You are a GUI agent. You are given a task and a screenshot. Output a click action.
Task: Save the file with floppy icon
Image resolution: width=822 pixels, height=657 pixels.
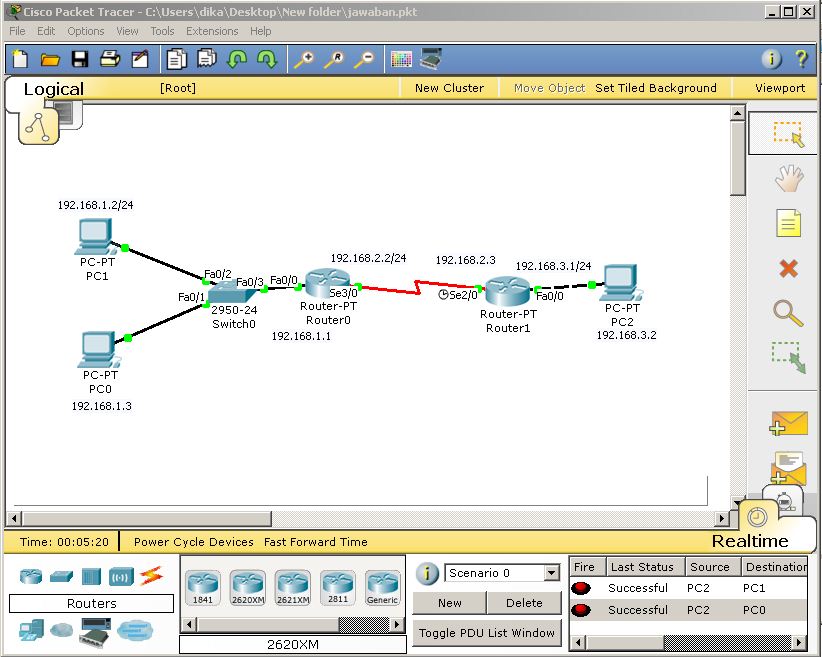point(80,59)
